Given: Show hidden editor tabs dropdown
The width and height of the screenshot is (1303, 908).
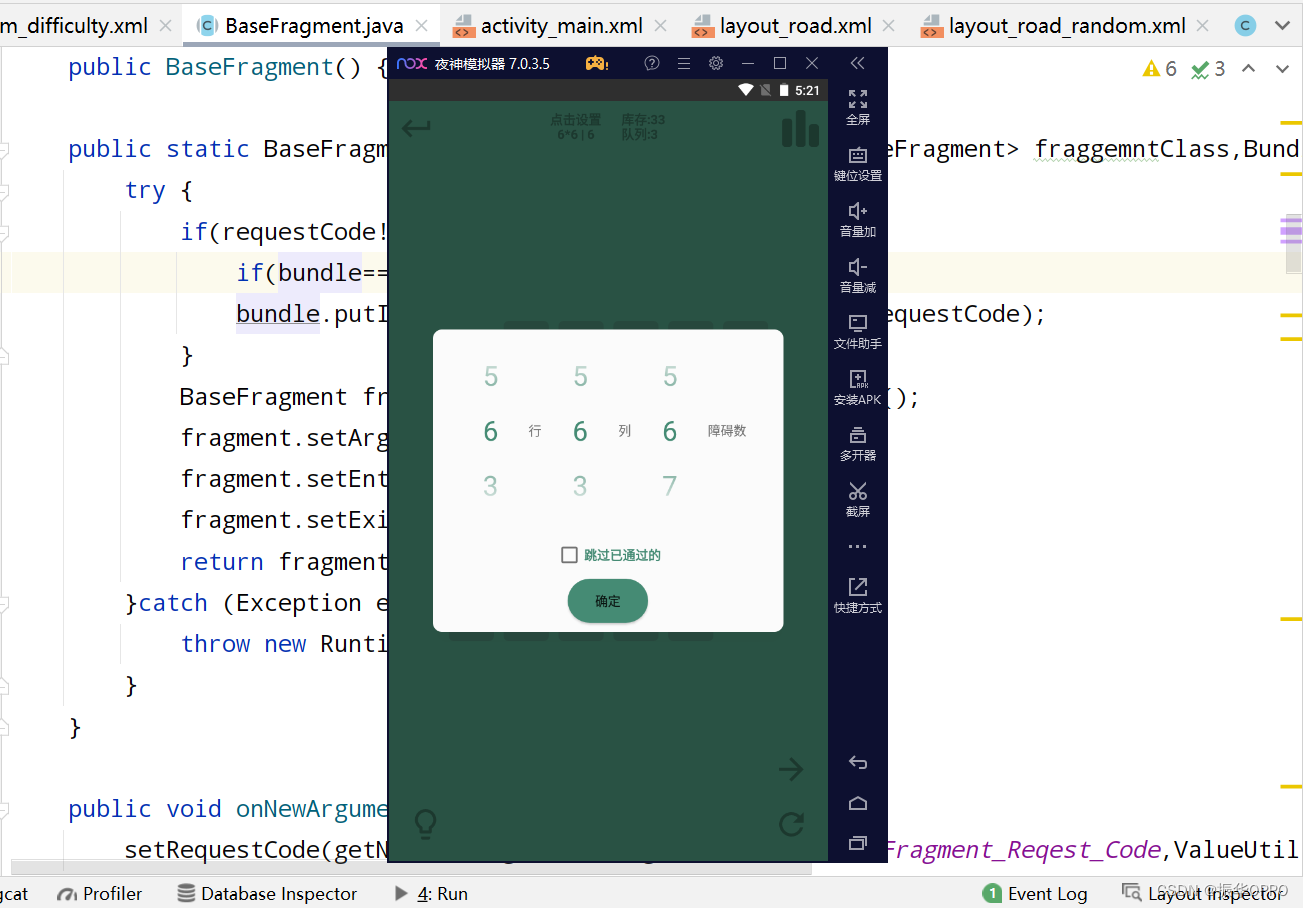Looking at the screenshot, I should [1282, 26].
